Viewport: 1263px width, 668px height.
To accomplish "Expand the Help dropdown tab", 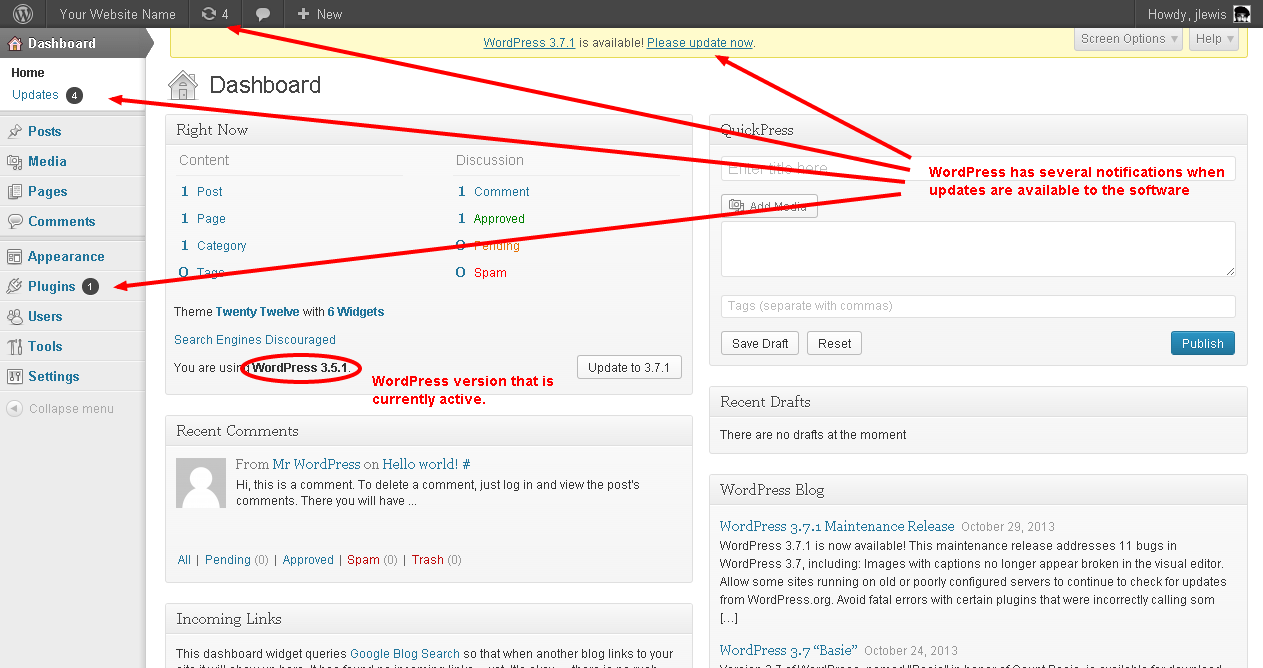I will [x=1215, y=39].
